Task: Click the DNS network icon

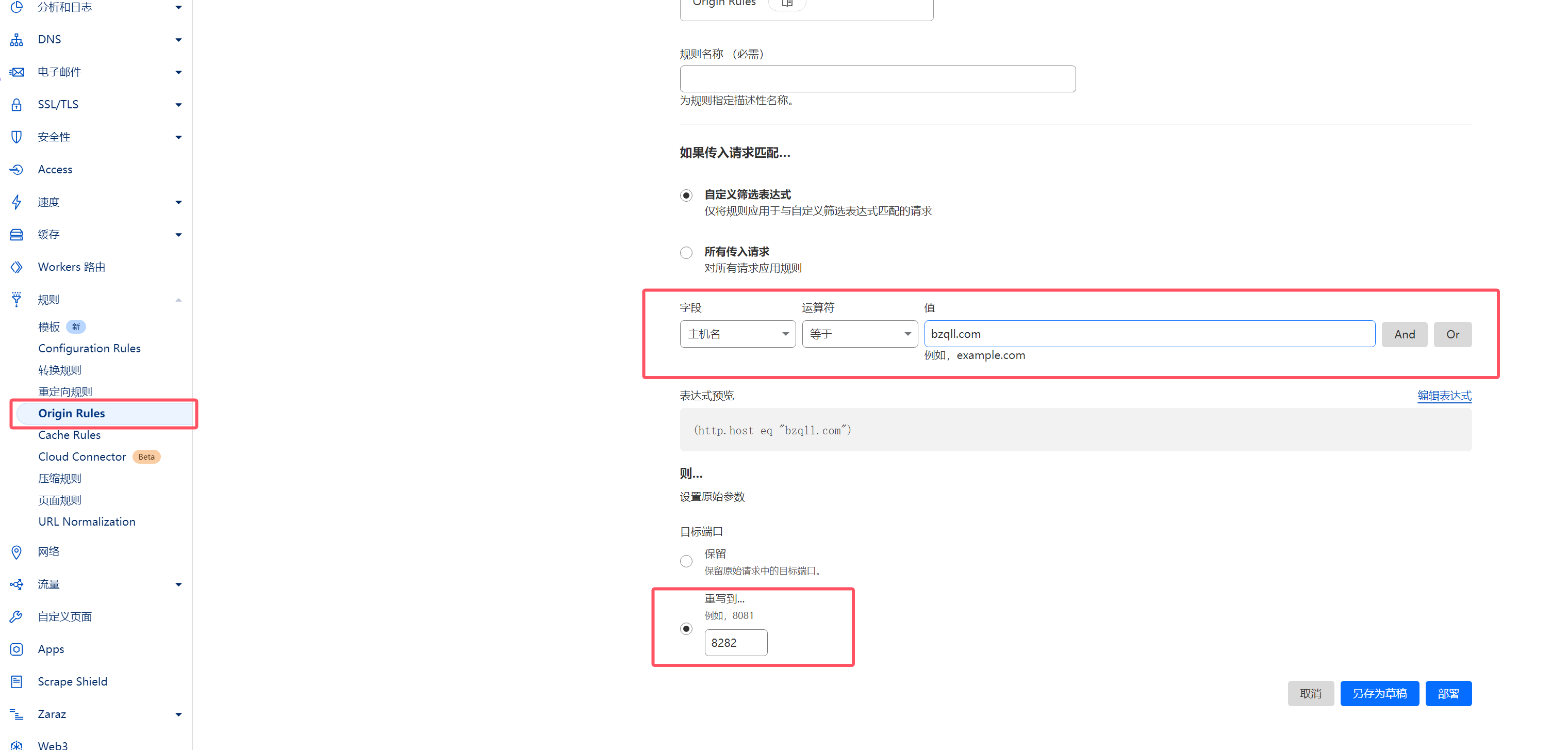Action: (x=16, y=40)
